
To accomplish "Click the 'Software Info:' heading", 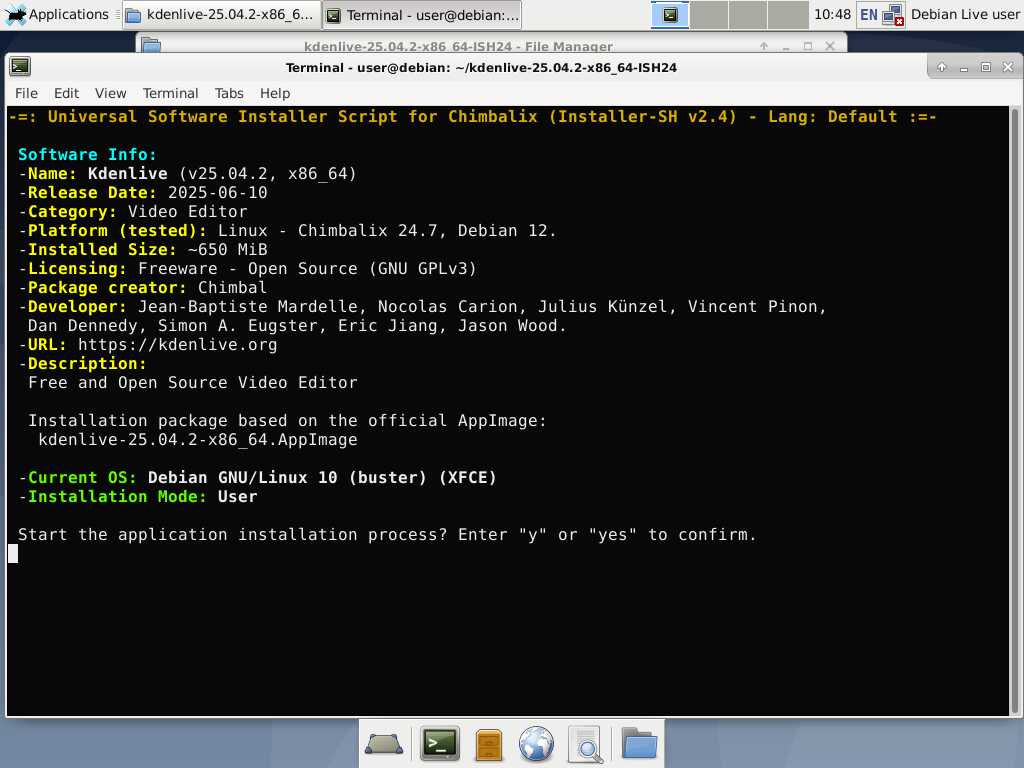I will click(x=88, y=155).
